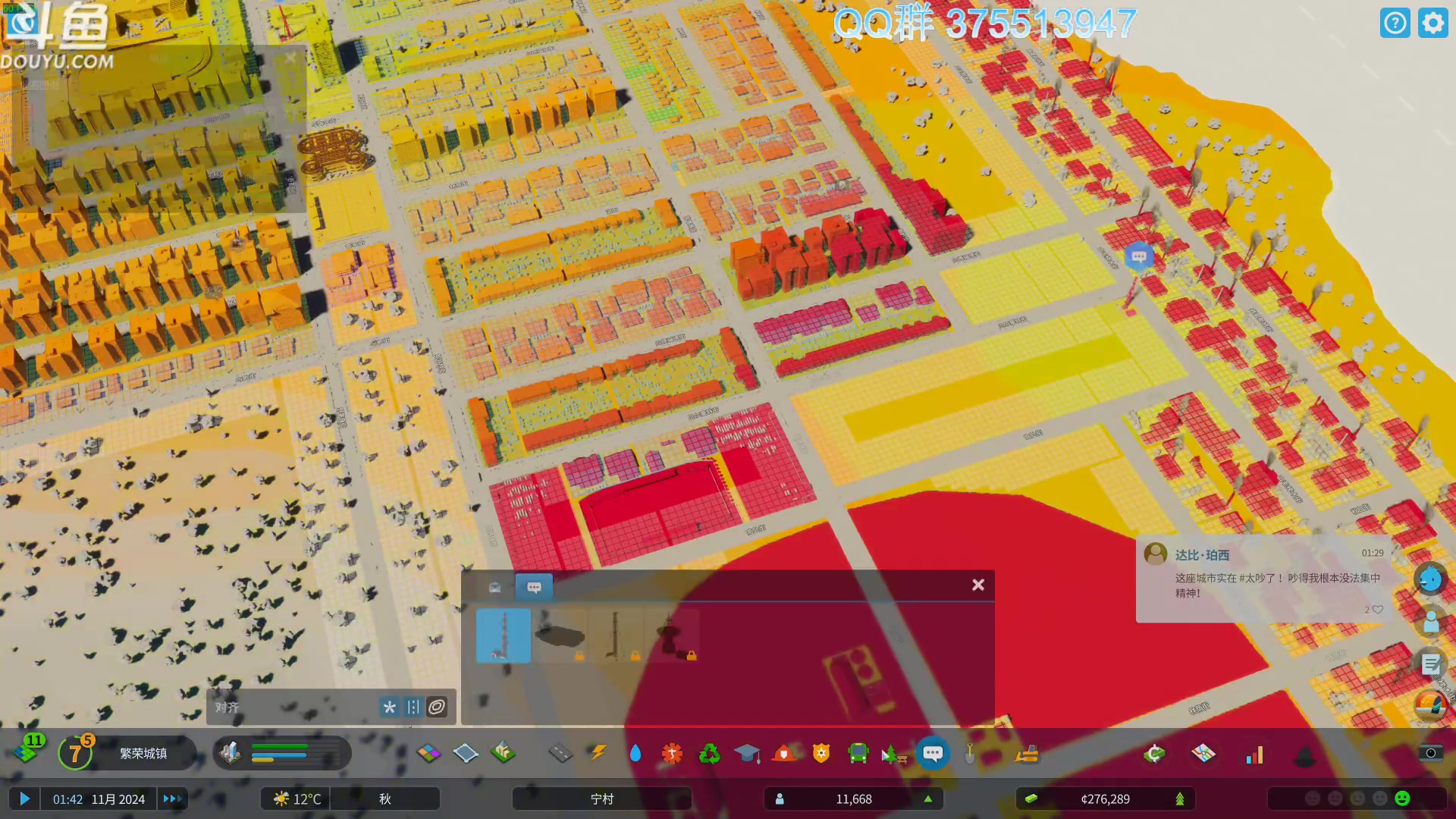Open the Police and Administration shield icon

(821, 753)
